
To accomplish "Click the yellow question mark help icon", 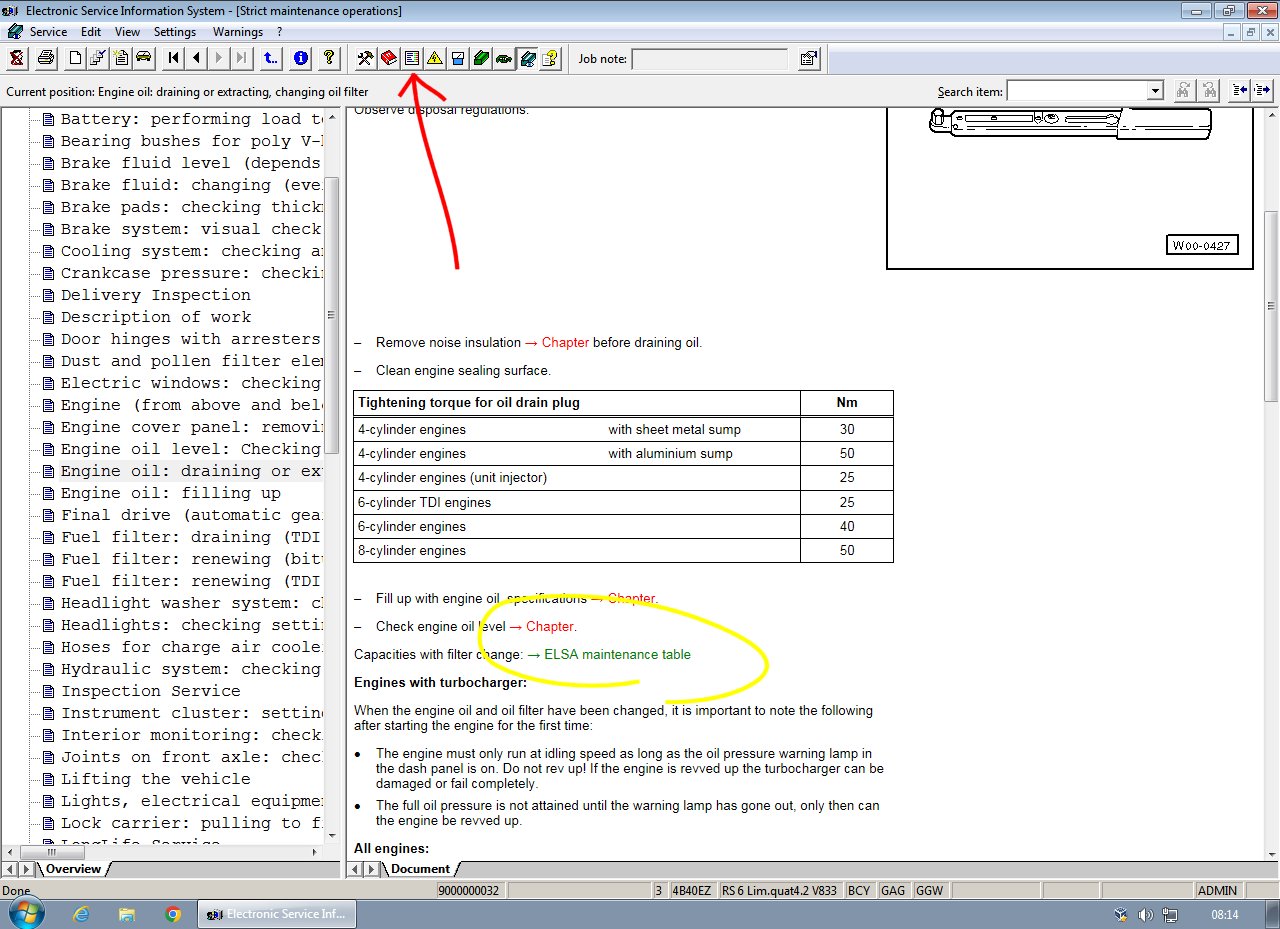I will (328, 58).
